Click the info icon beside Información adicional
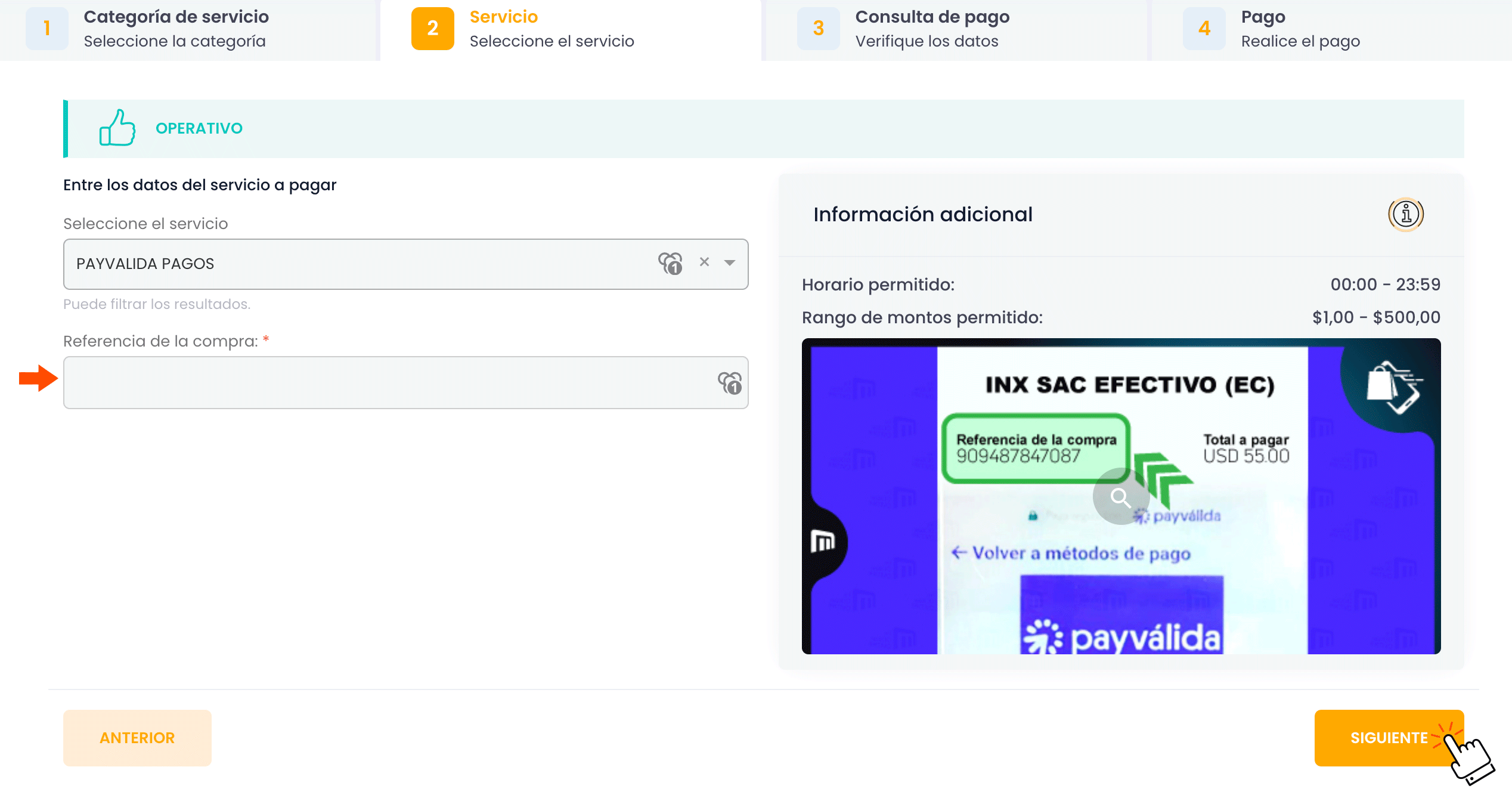Image resolution: width=1512 pixels, height=804 pixels. (1406, 214)
